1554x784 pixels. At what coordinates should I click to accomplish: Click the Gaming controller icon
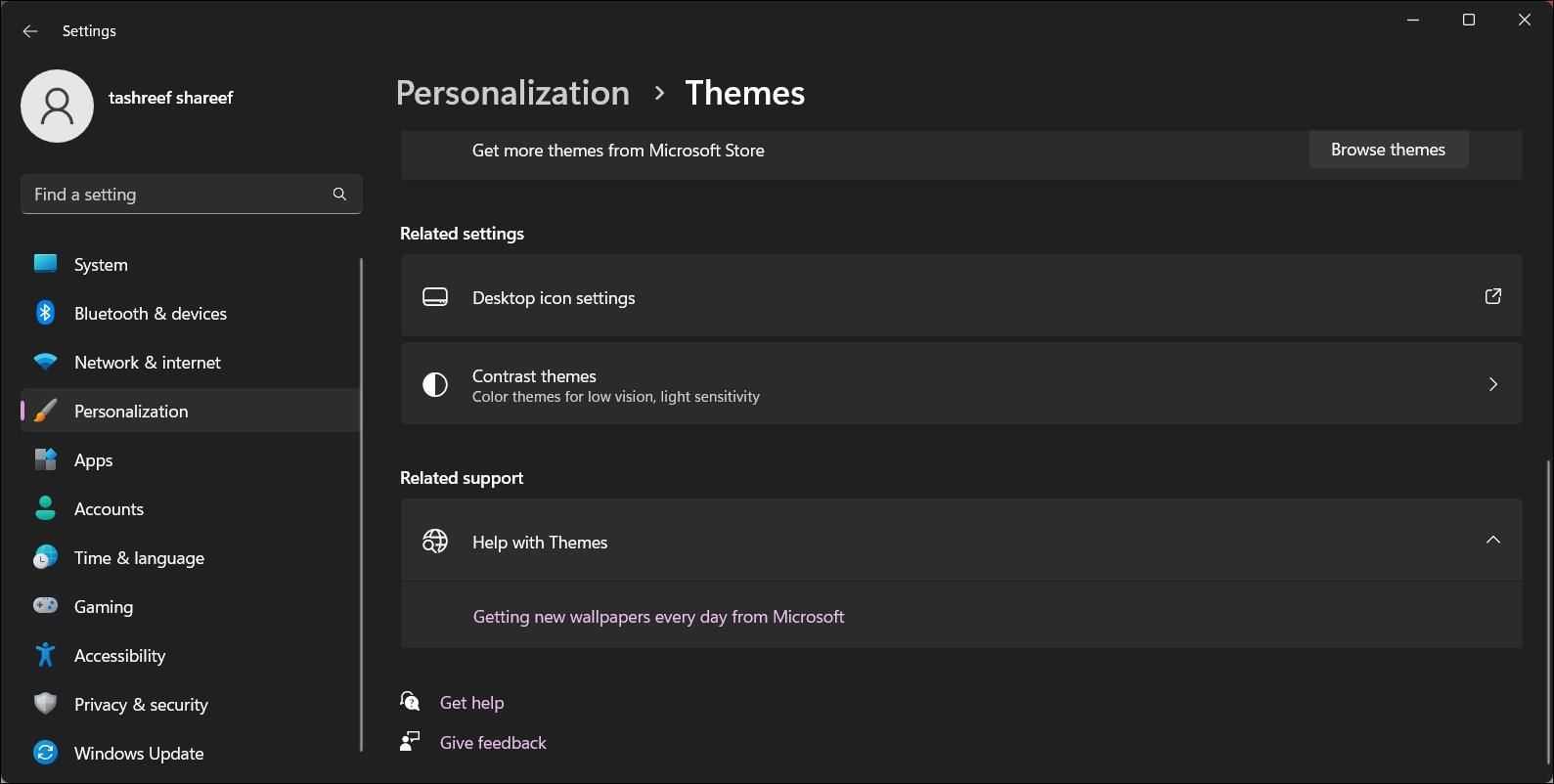(45, 606)
